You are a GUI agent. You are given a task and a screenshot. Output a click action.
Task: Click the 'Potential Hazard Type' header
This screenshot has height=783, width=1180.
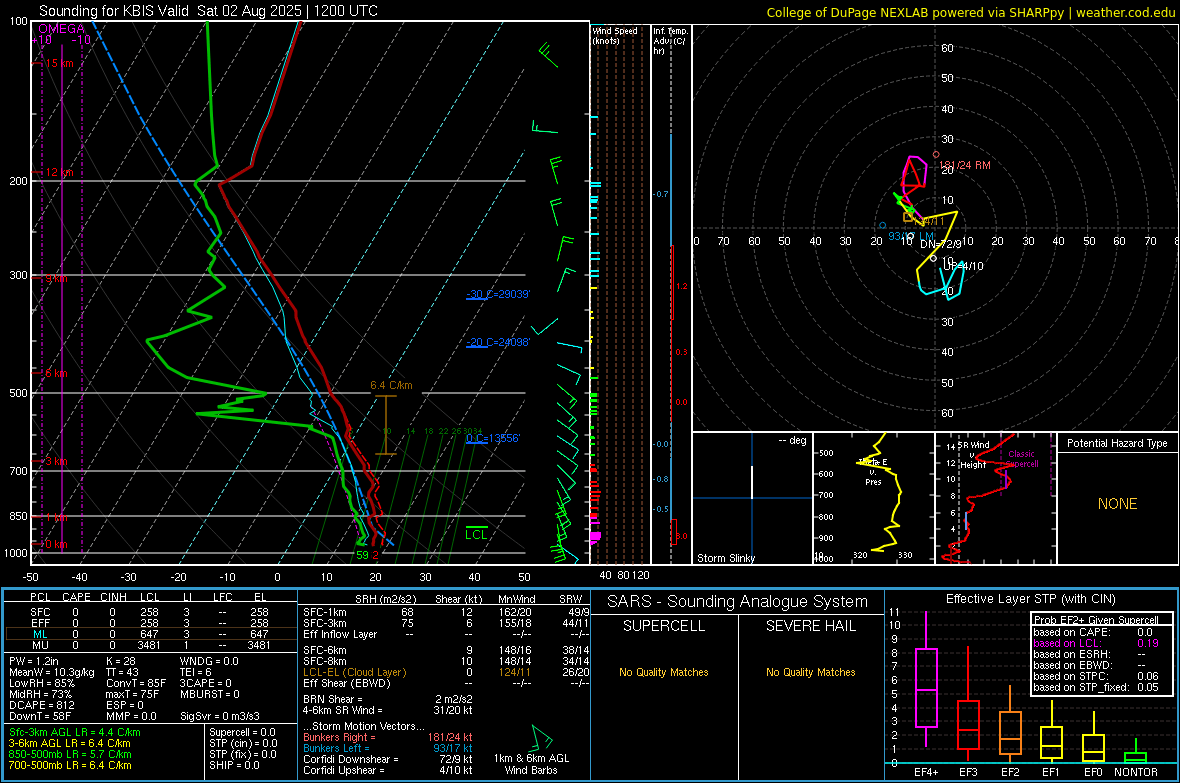coord(1117,443)
